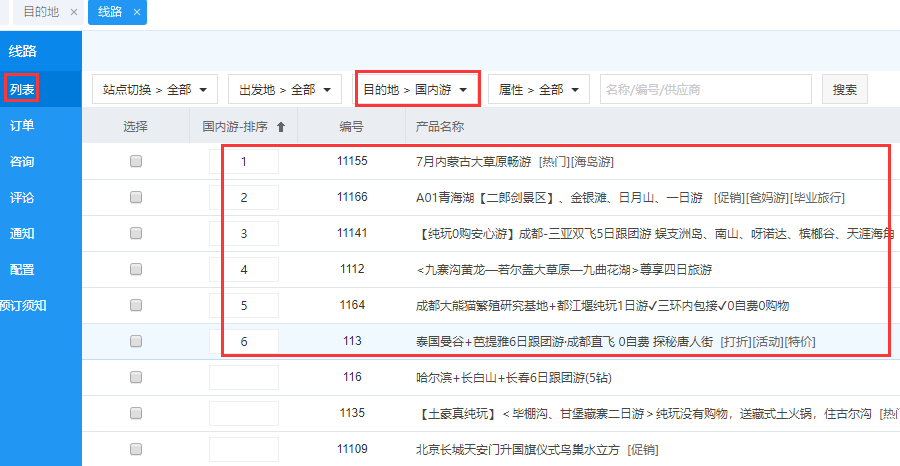Check the row for product 1164

click(136, 305)
